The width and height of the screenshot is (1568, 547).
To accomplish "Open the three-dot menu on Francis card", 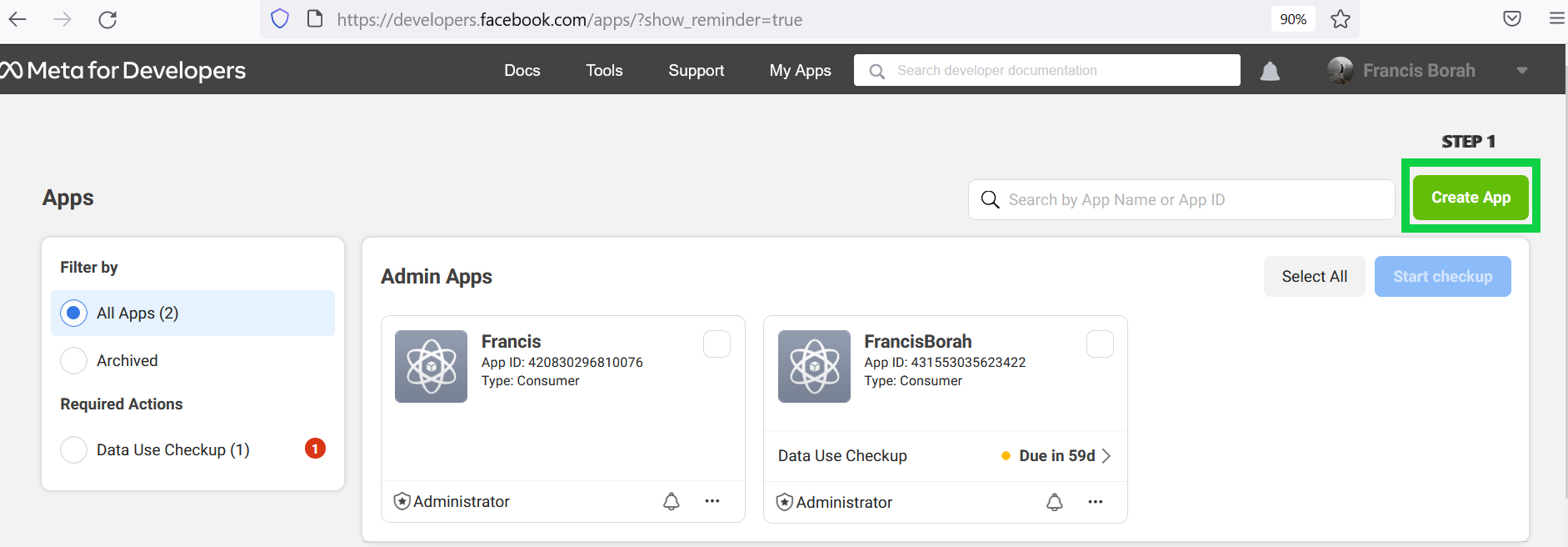I will coord(712,501).
